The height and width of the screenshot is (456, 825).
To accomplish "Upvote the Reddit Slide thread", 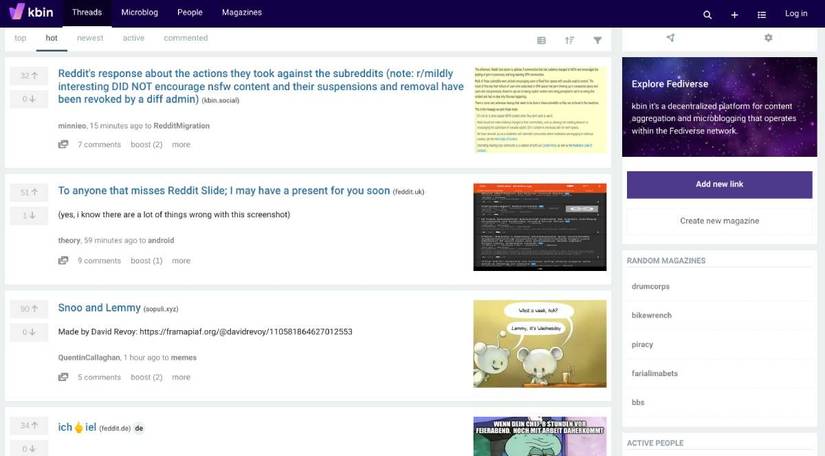I will [x=29, y=192].
